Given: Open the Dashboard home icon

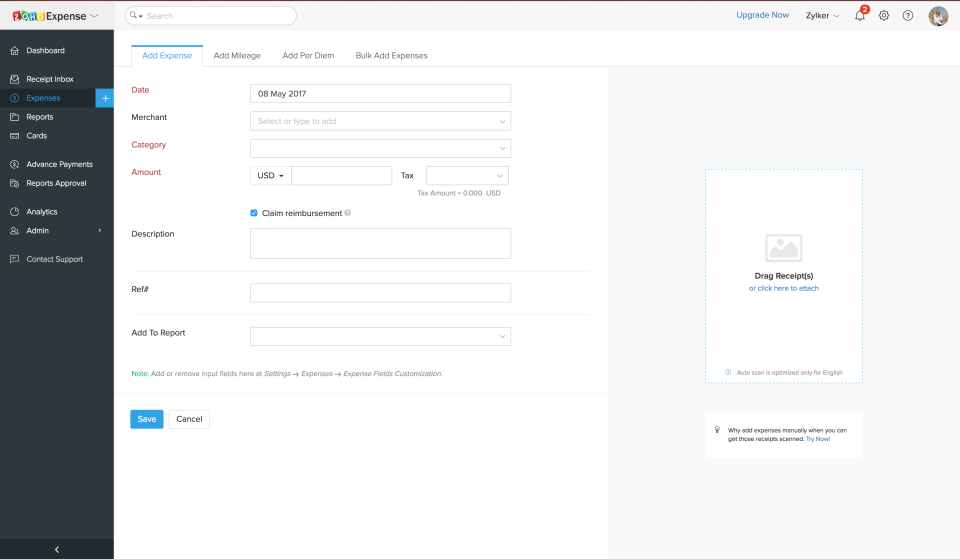Looking at the screenshot, I should (15, 51).
